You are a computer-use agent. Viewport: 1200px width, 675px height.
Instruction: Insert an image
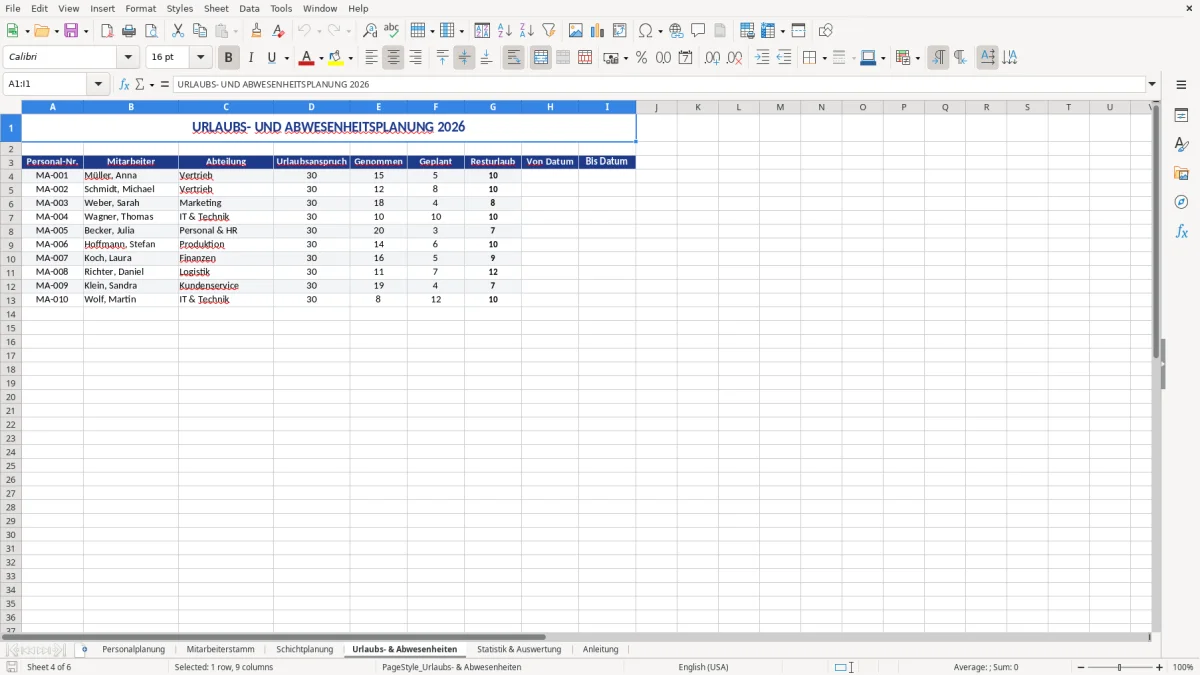pyautogui.click(x=576, y=30)
